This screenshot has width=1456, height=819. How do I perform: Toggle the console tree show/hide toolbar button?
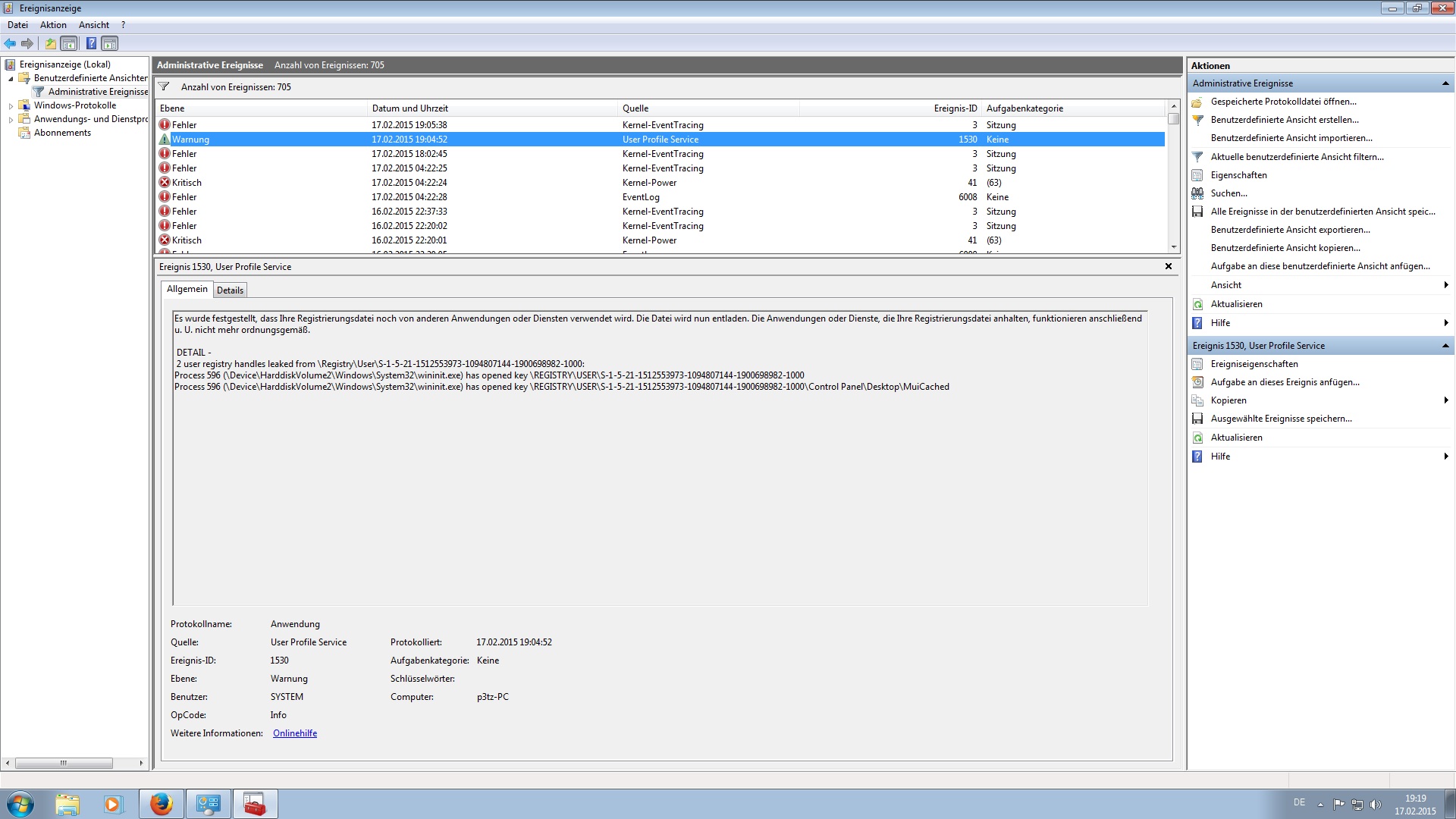click(69, 43)
